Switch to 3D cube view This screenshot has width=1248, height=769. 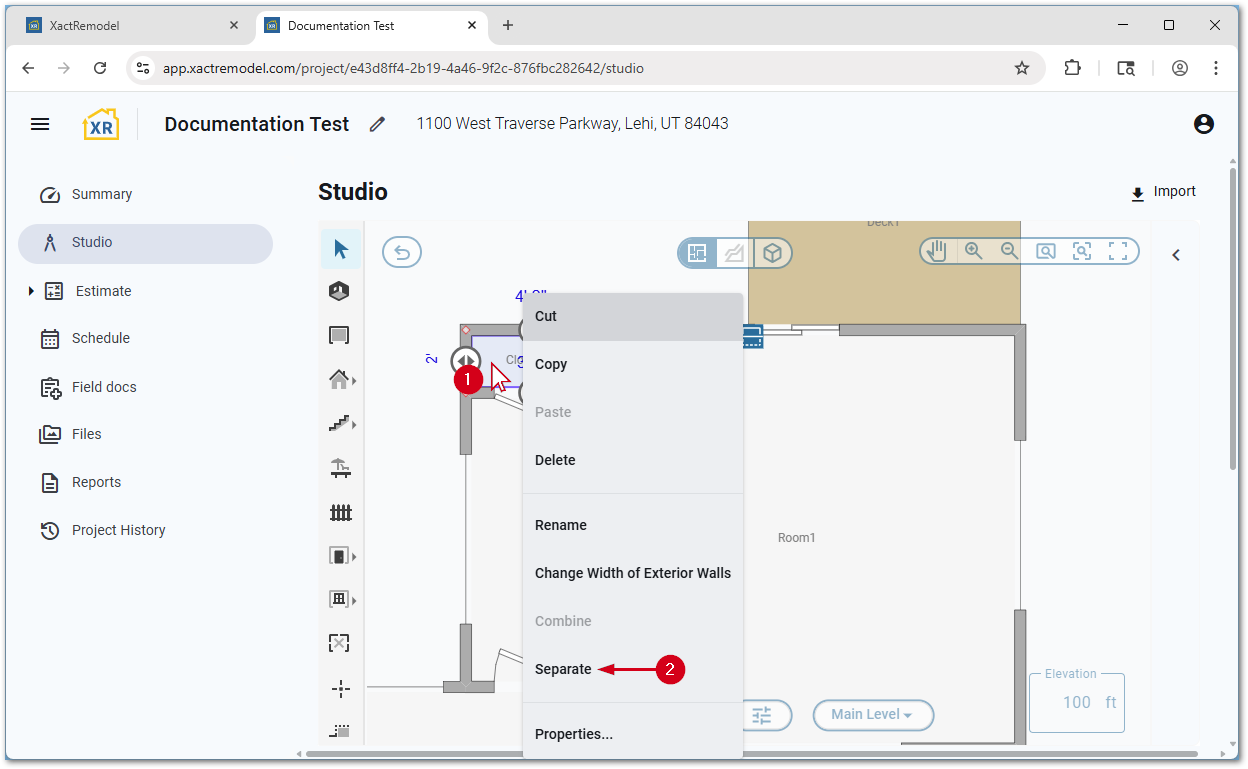pos(772,253)
